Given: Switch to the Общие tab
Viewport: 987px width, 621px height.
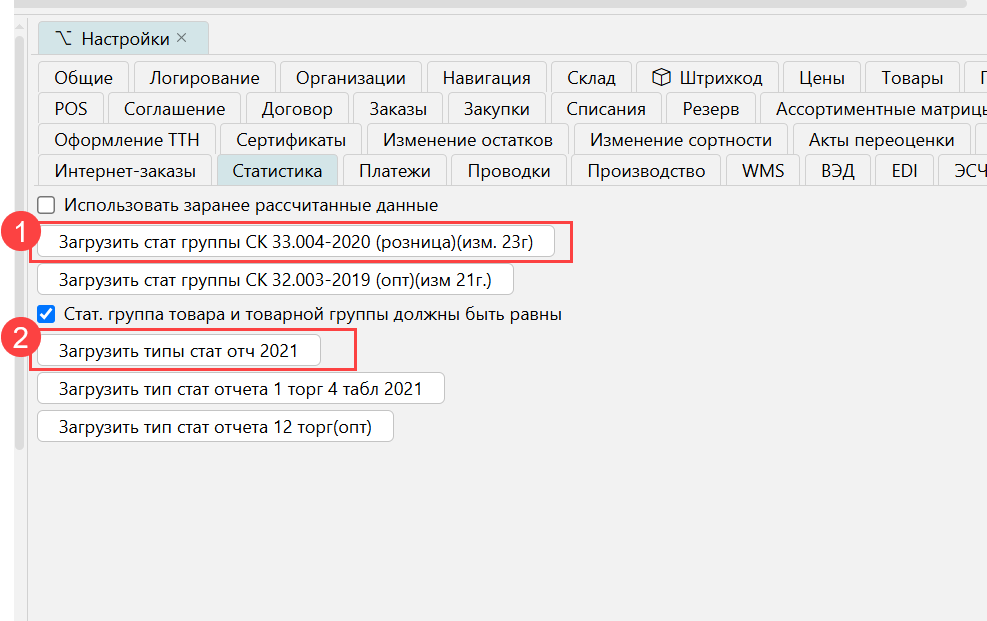Looking at the screenshot, I should pos(83,78).
